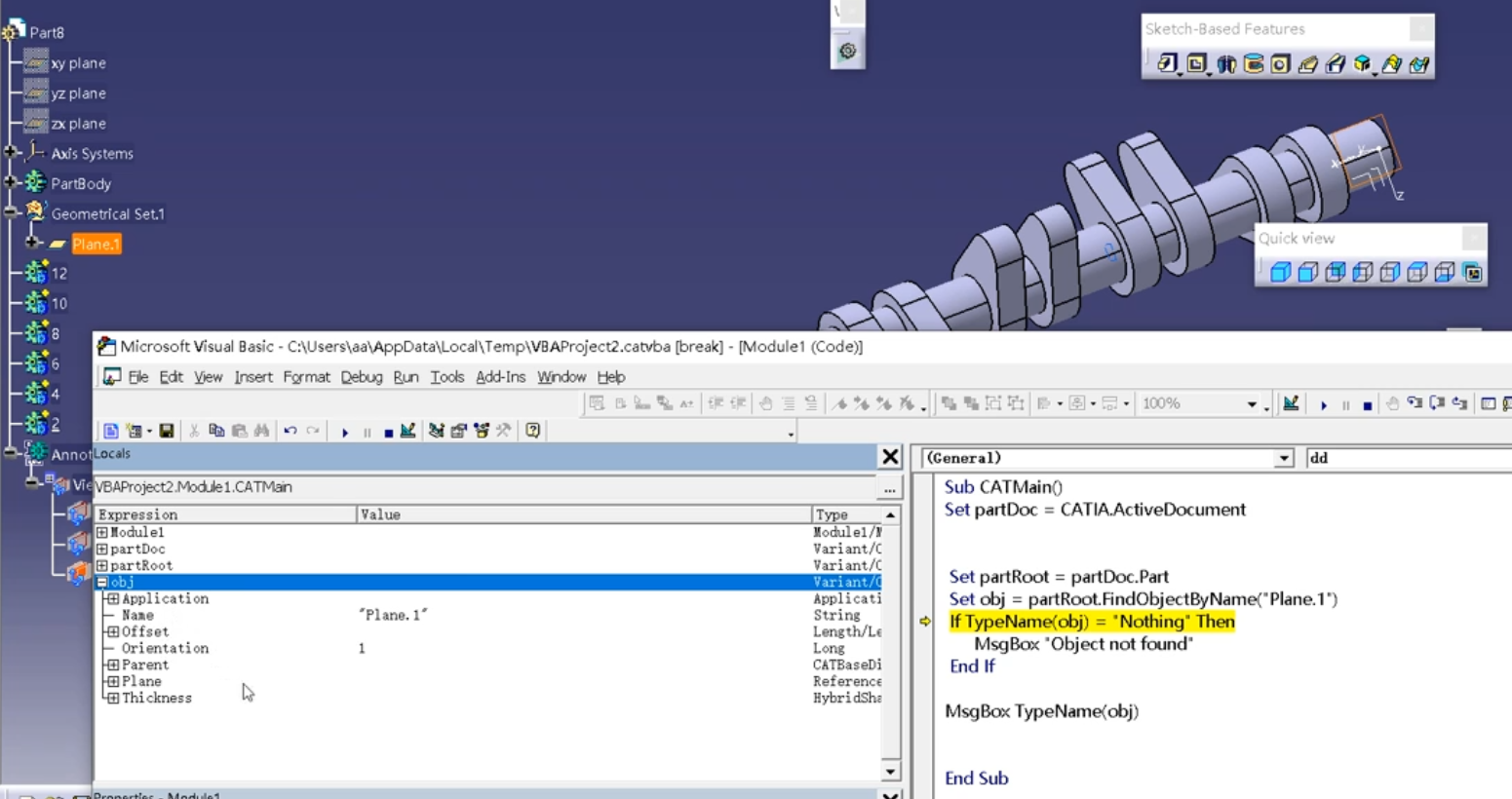The height and width of the screenshot is (799, 1512).
Task: Select Plane.1 in the specification tree
Action: pyautogui.click(x=96, y=244)
